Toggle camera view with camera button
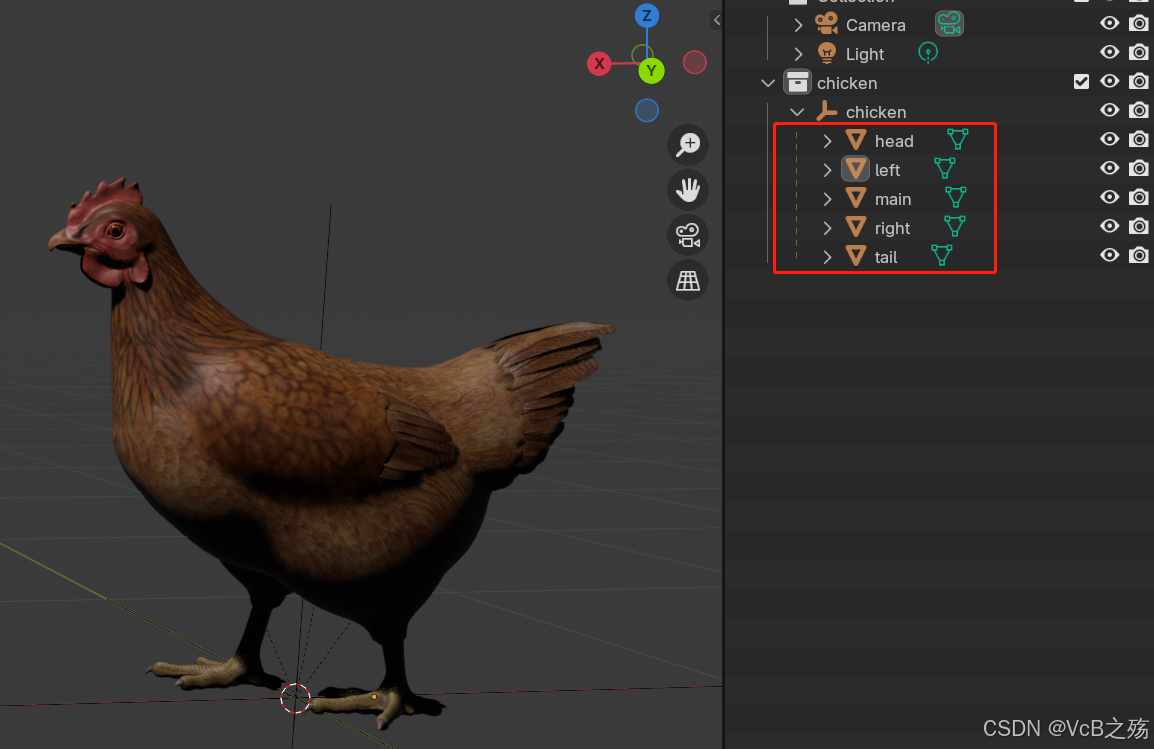The image size is (1154, 749). (688, 235)
